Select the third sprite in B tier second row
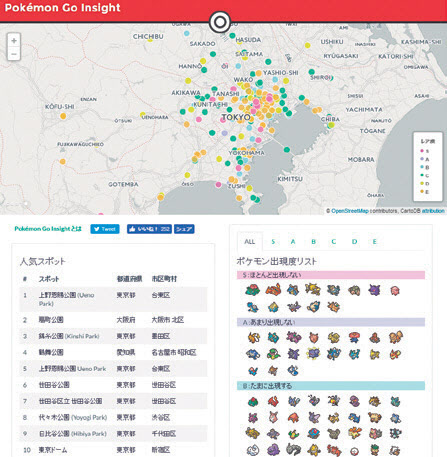This screenshot has height=457, width=447. (294, 418)
